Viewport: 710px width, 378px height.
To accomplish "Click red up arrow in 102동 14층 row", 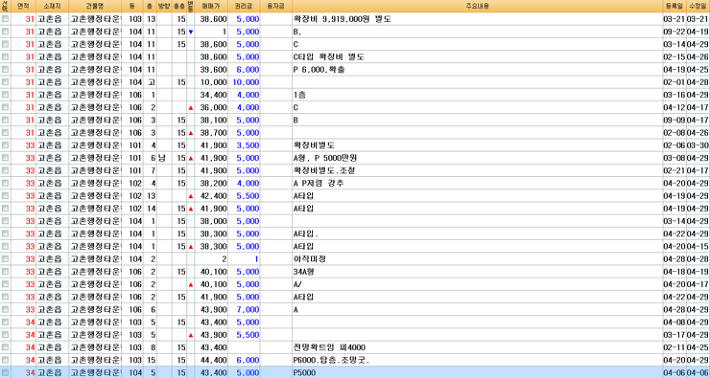I will click(x=191, y=209).
